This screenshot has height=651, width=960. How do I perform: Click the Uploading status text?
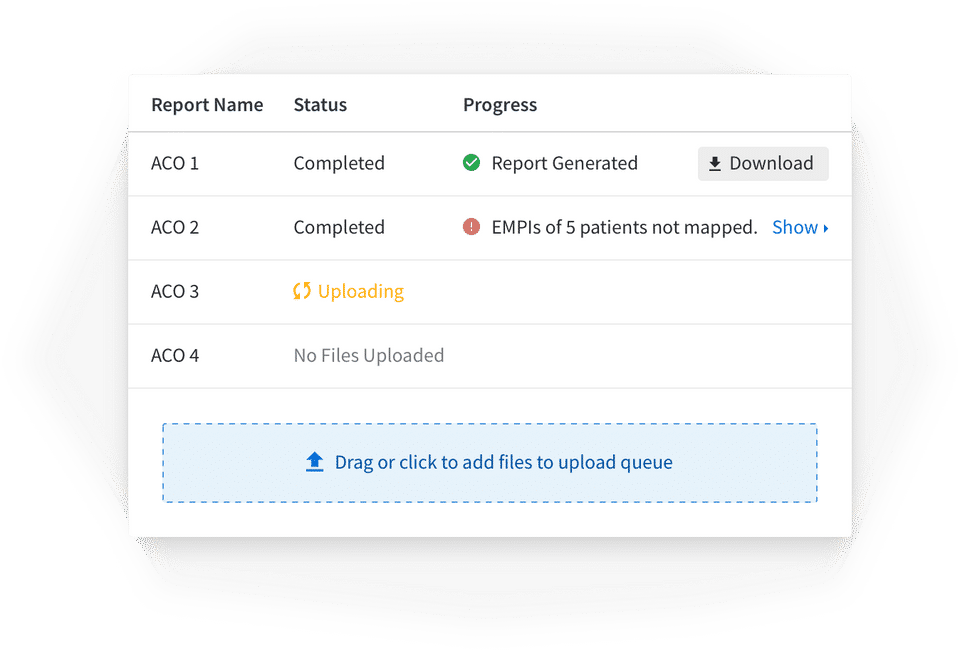coord(361,291)
